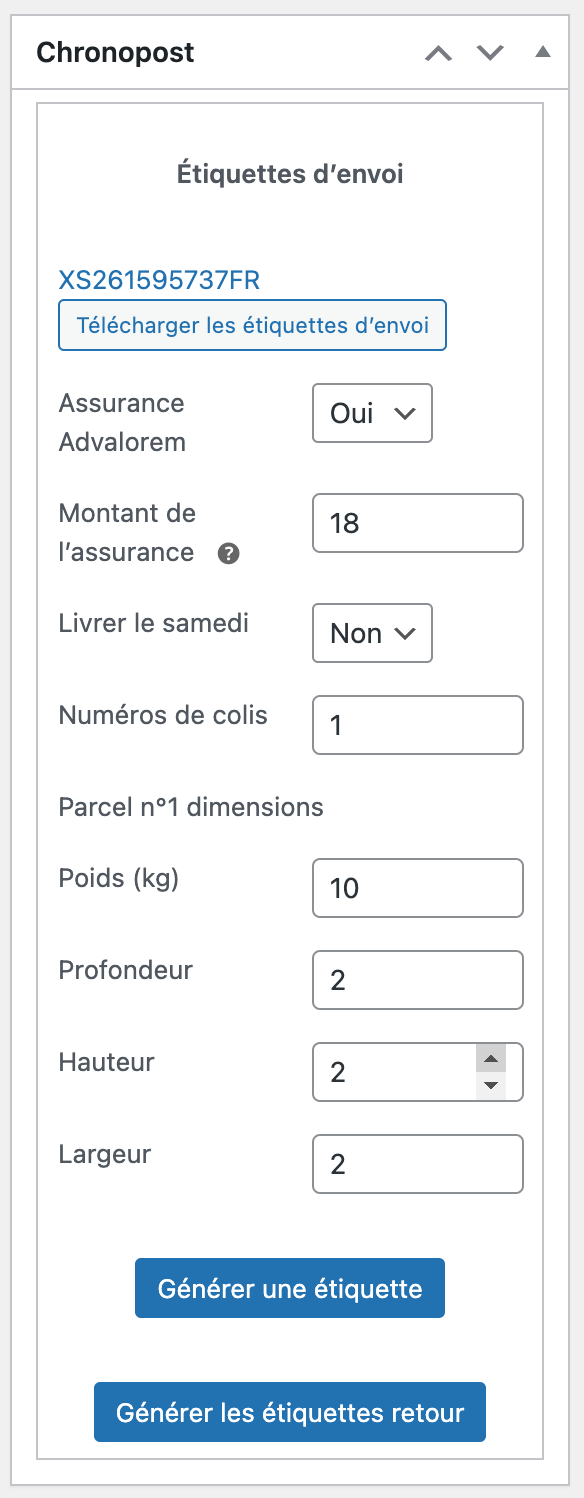Click Générer une étiquette
Image resolution: width=584 pixels, height=1498 pixels.
coord(289,1288)
